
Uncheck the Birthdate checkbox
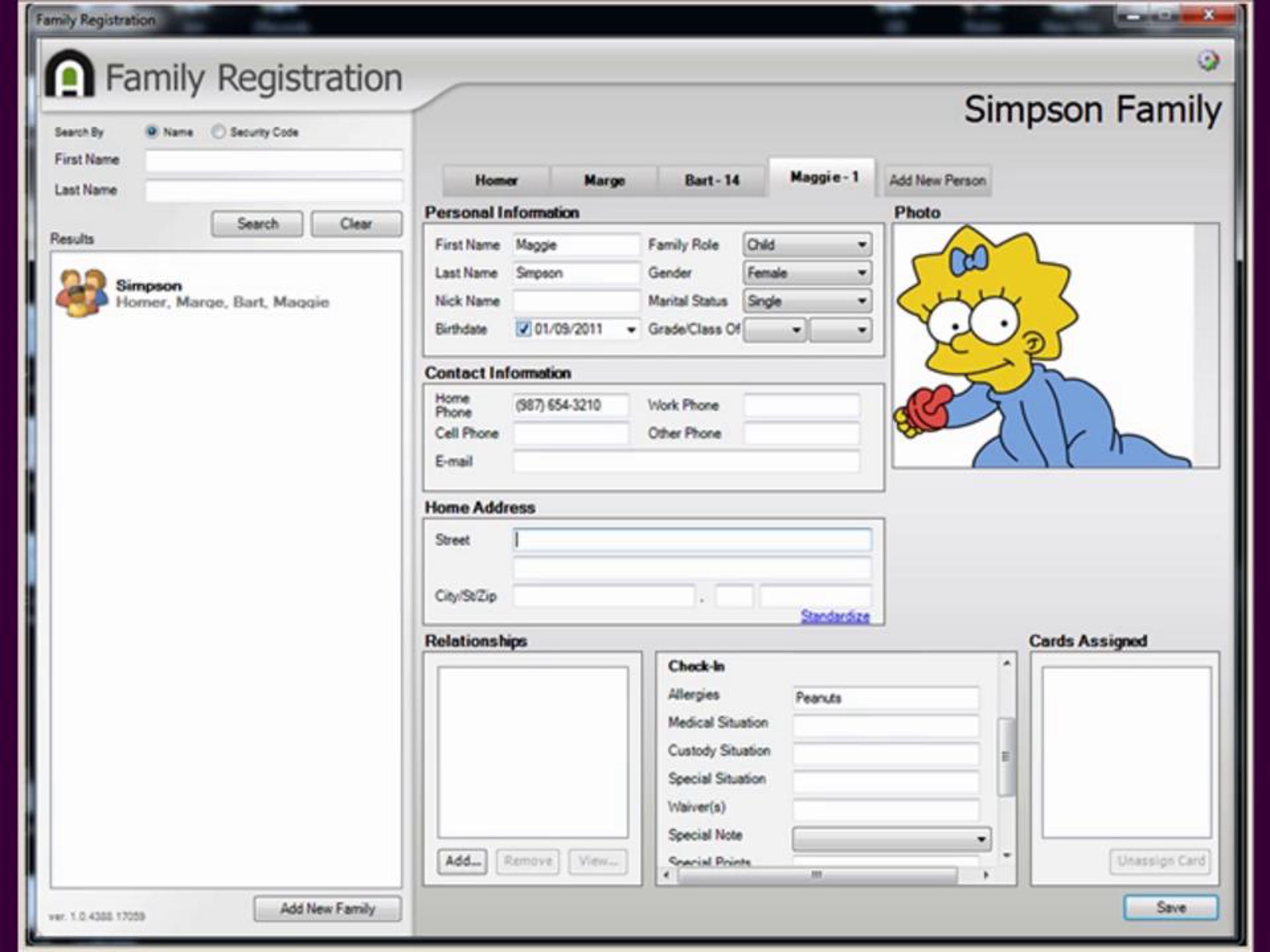523,329
